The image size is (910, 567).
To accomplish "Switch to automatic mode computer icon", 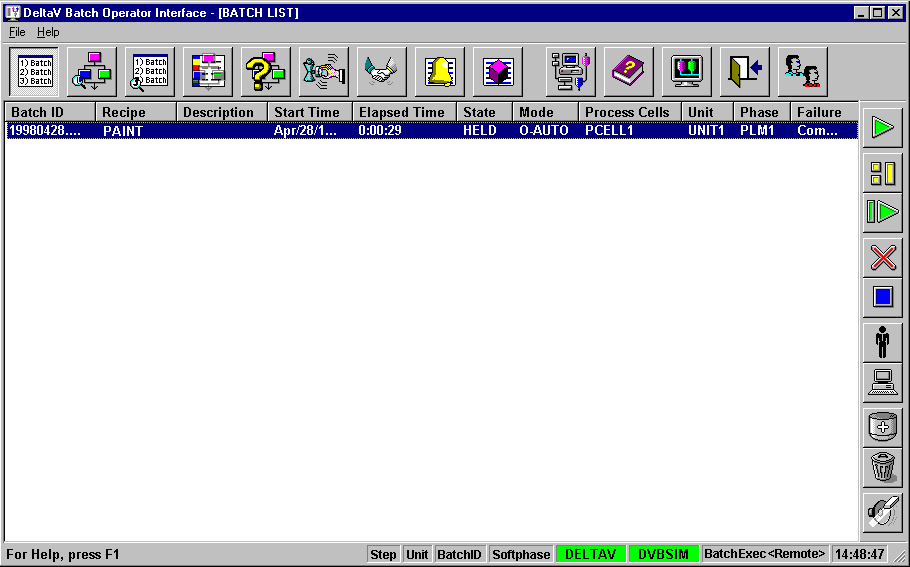I will [883, 383].
